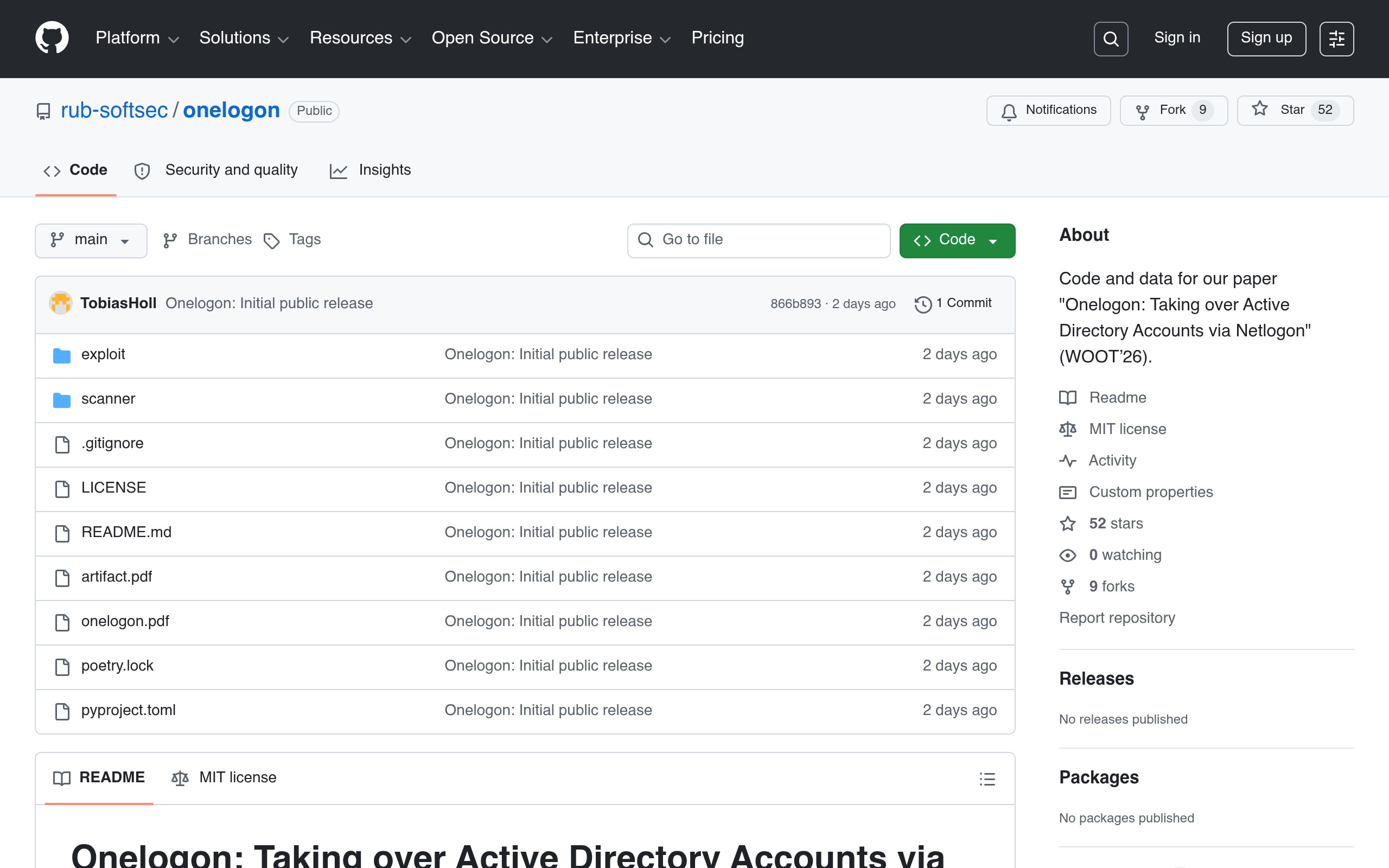Switch to the Code tab
Viewport: 1389px width, 868px height.
point(76,170)
